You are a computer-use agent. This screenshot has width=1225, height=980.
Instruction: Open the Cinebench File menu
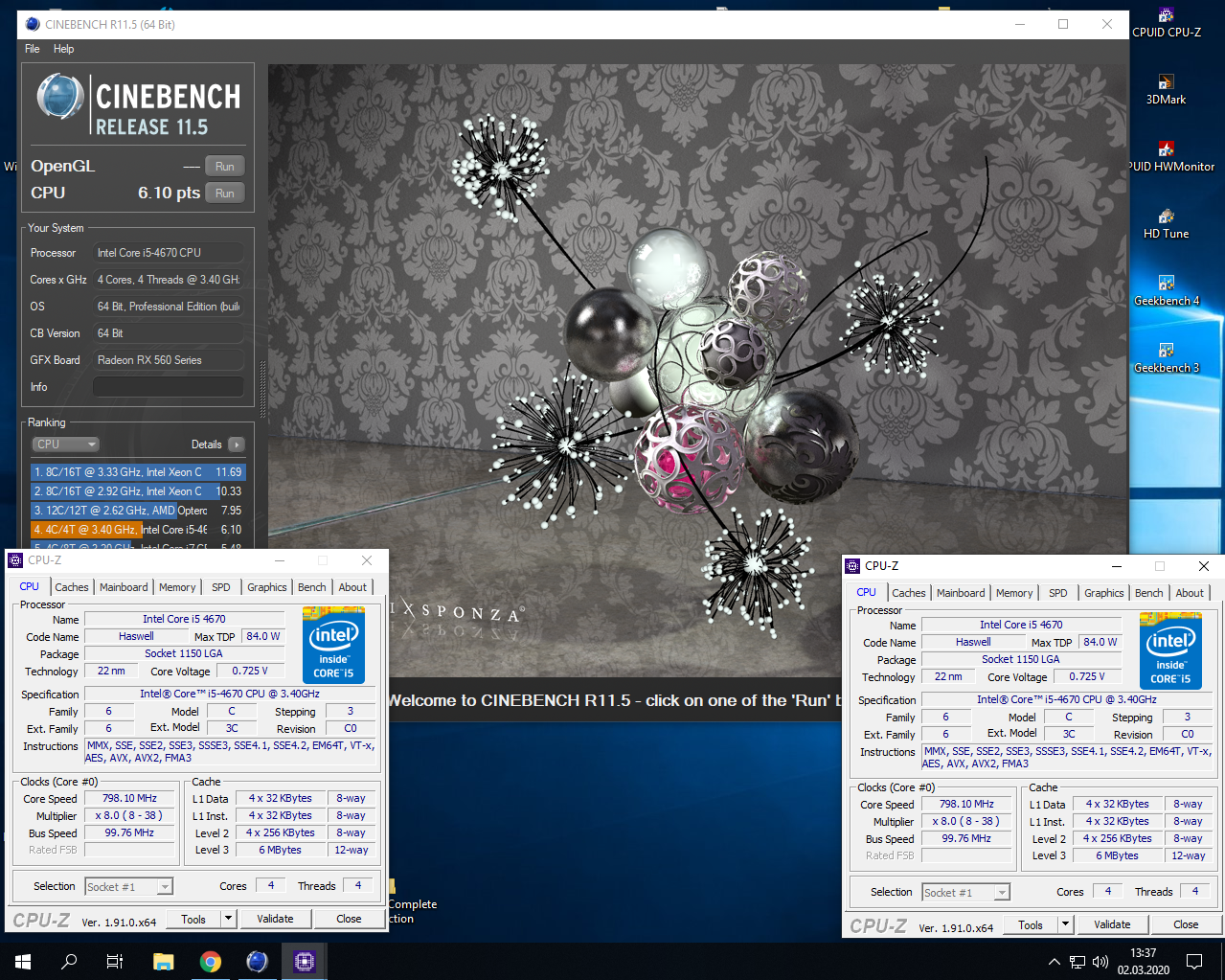click(33, 49)
